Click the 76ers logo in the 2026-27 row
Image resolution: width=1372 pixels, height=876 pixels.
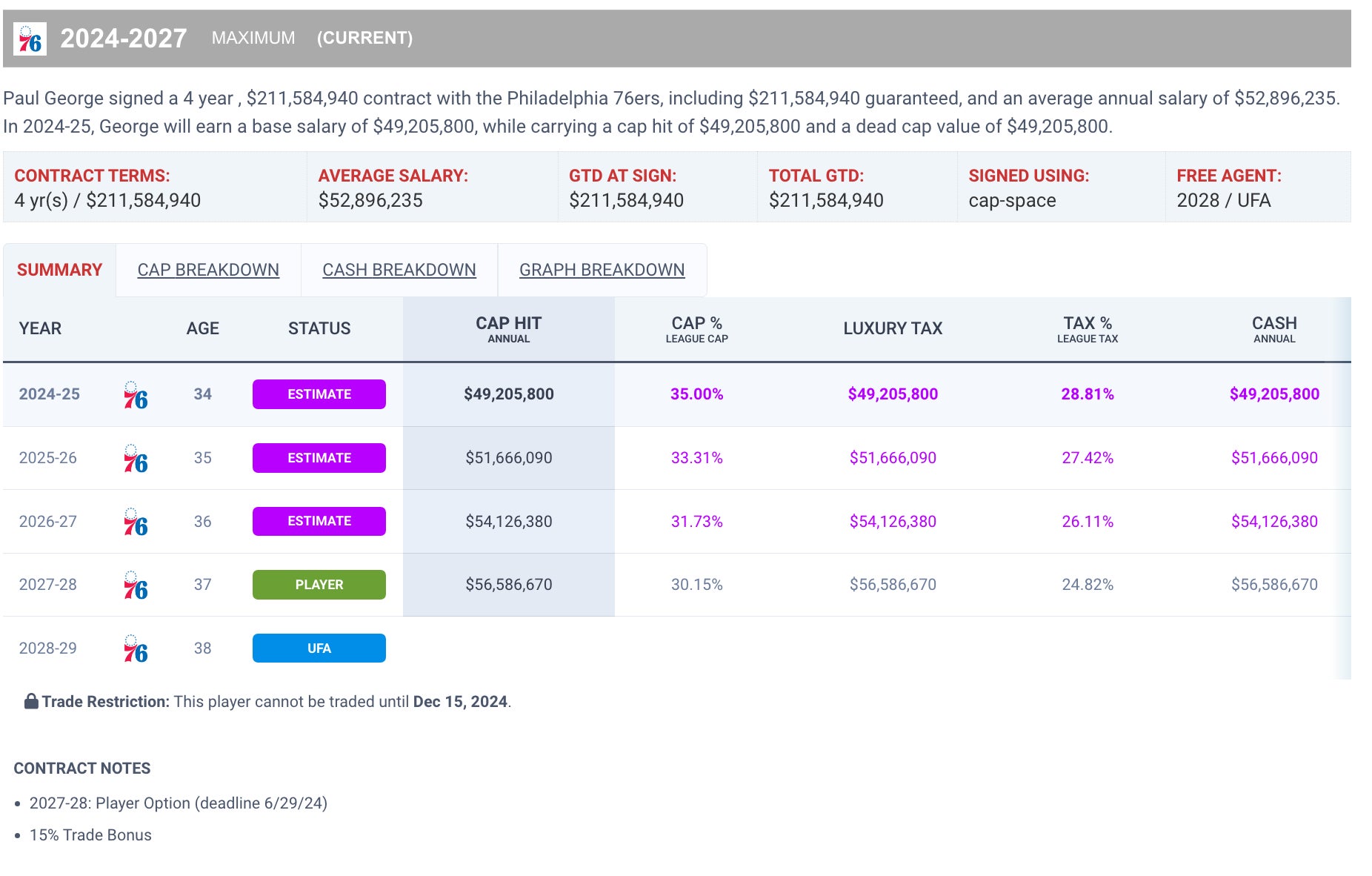pos(135,522)
